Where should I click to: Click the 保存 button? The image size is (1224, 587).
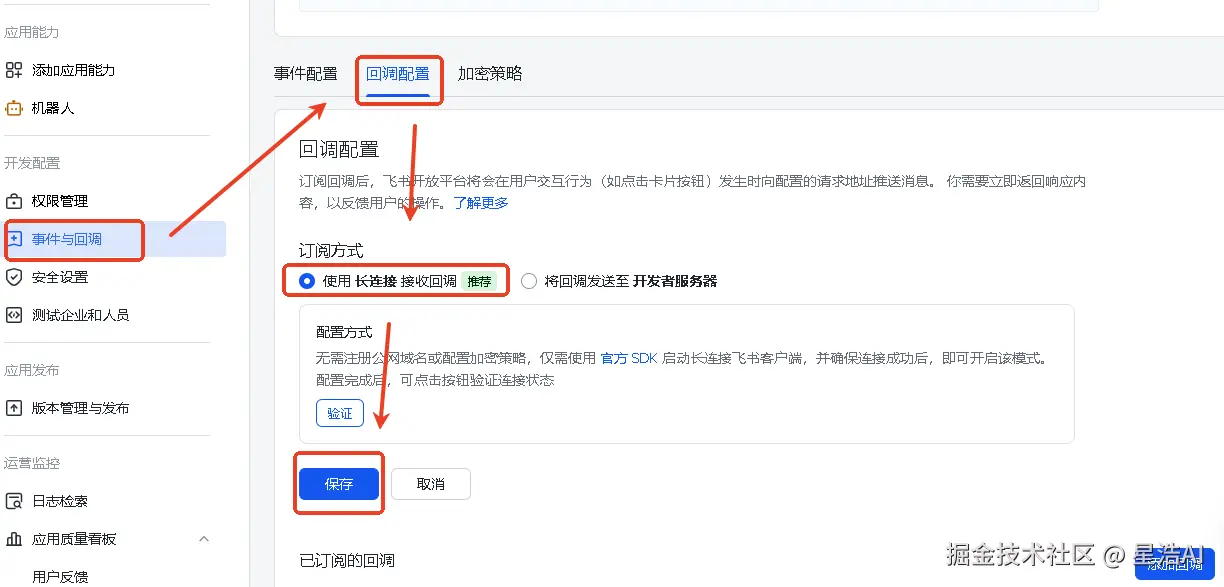[x=338, y=483]
